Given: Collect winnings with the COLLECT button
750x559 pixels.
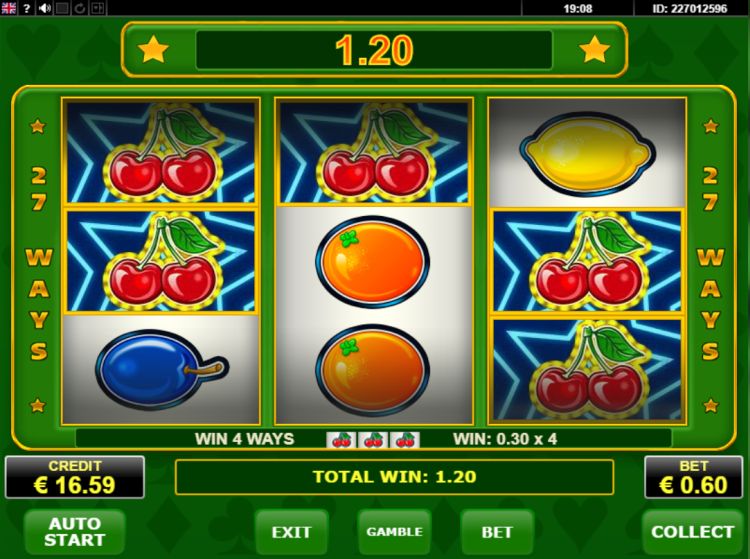Looking at the screenshot, I should tap(692, 532).
